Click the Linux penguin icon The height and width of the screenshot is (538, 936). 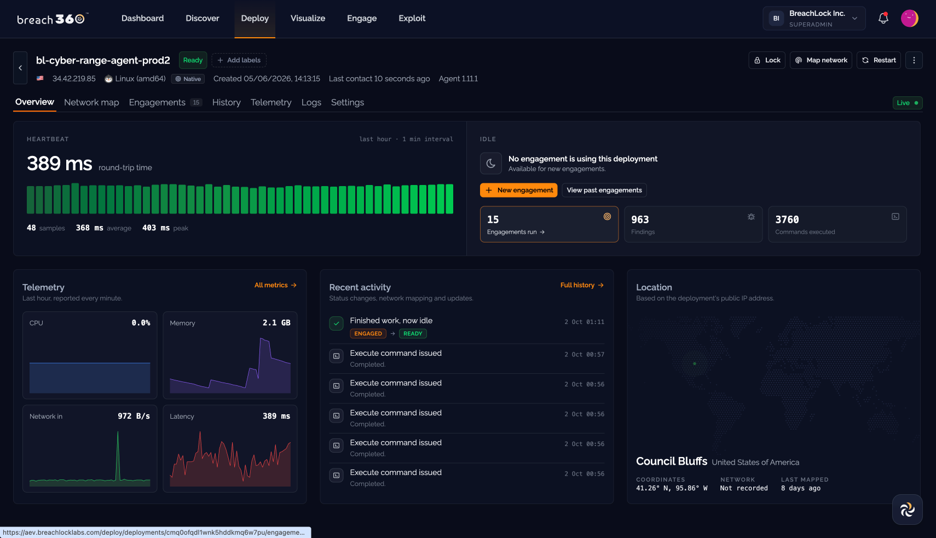(x=109, y=79)
